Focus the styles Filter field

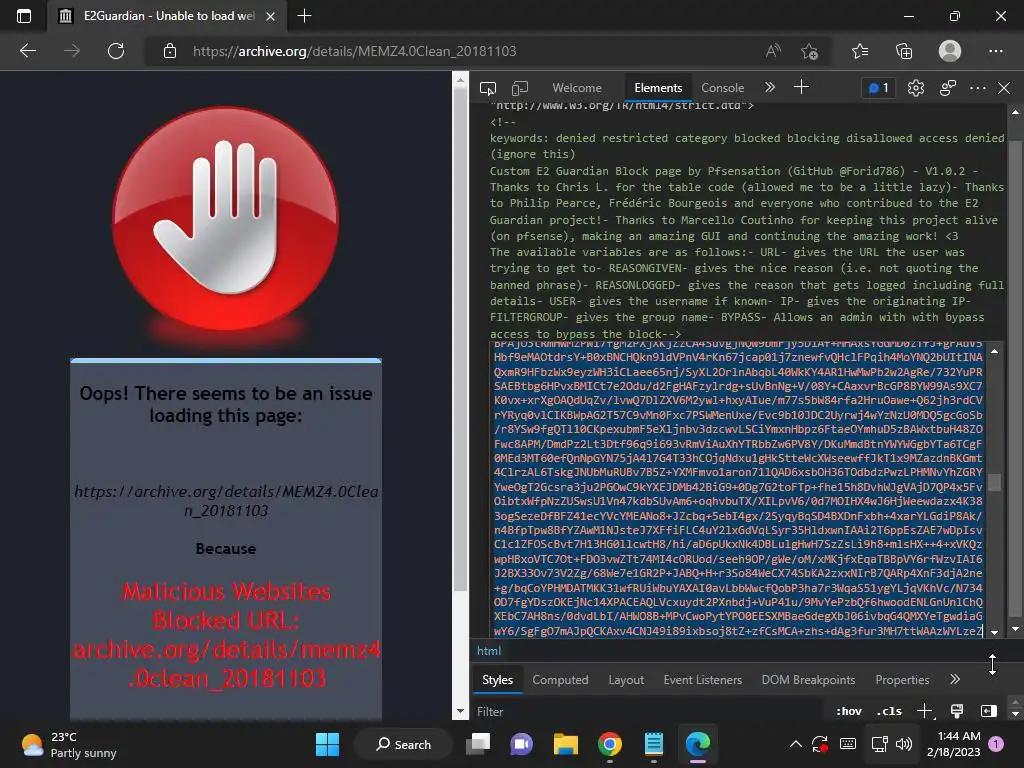pyautogui.click(x=647, y=711)
